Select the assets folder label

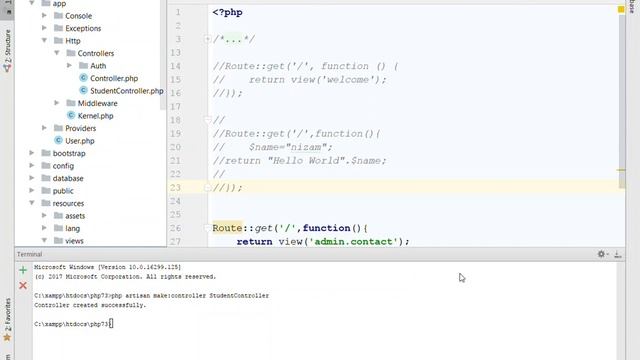click(75, 216)
